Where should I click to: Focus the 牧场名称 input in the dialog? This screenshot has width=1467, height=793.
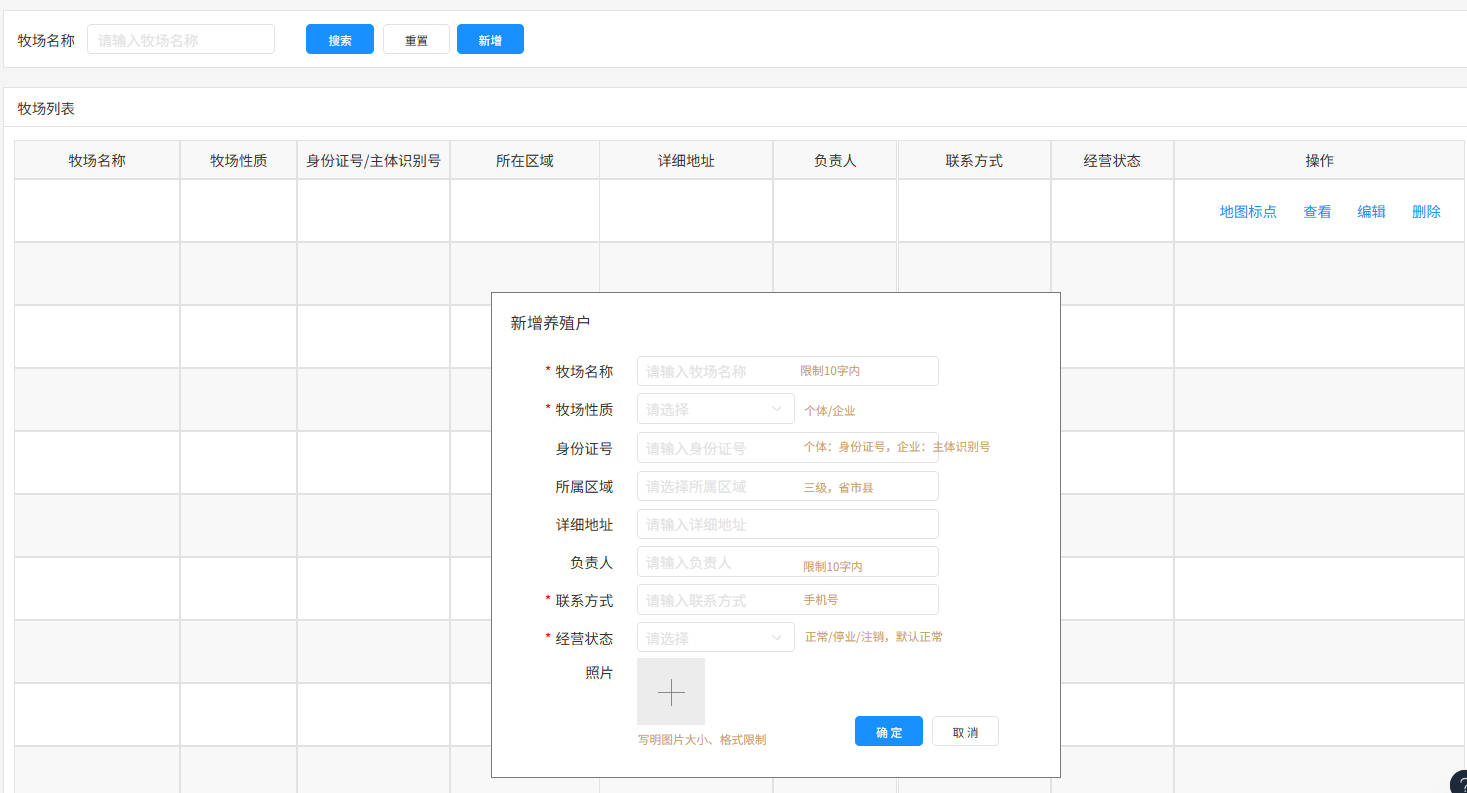pyautogui.click(x=788, y=371)
